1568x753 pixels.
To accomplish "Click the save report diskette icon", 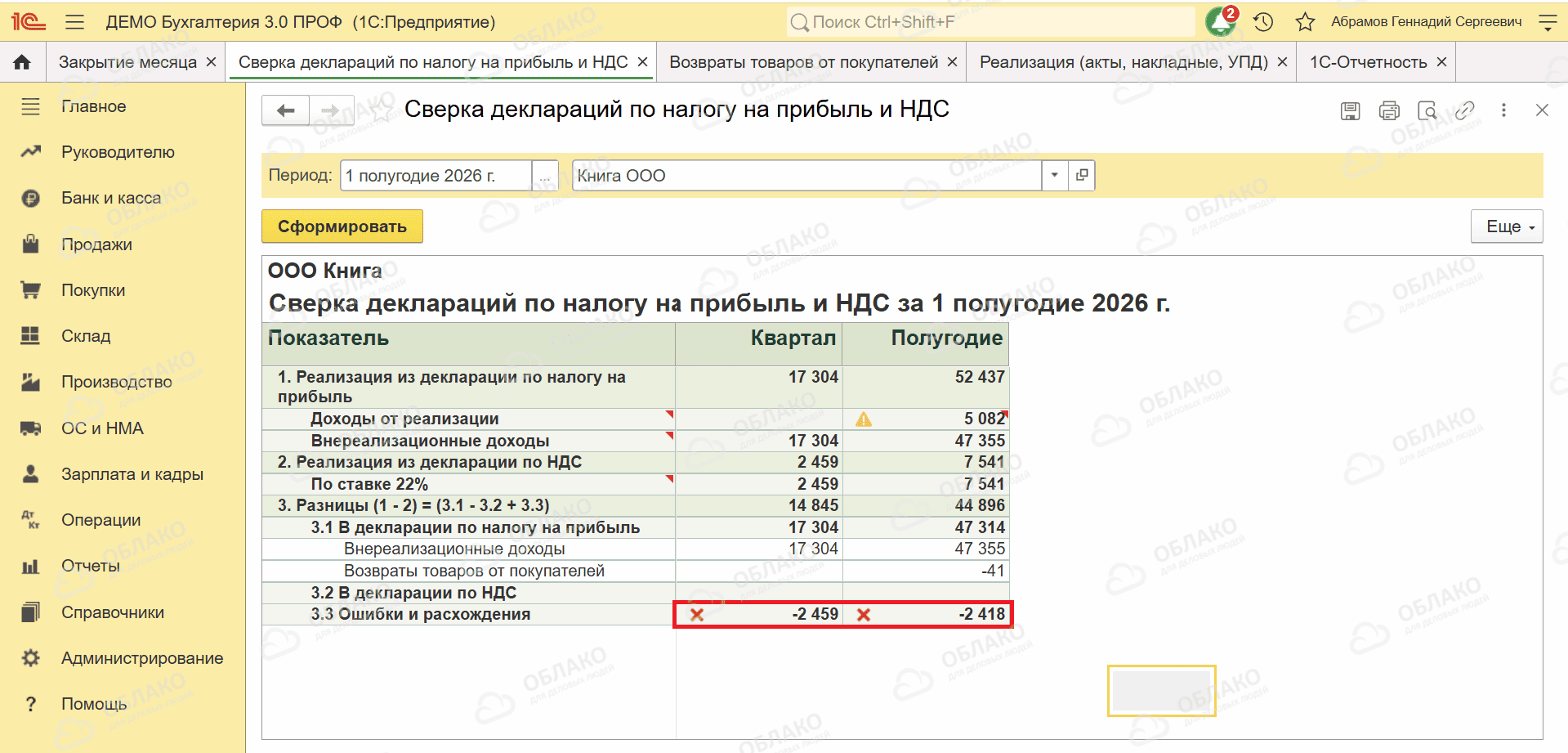I will 1351,110.
